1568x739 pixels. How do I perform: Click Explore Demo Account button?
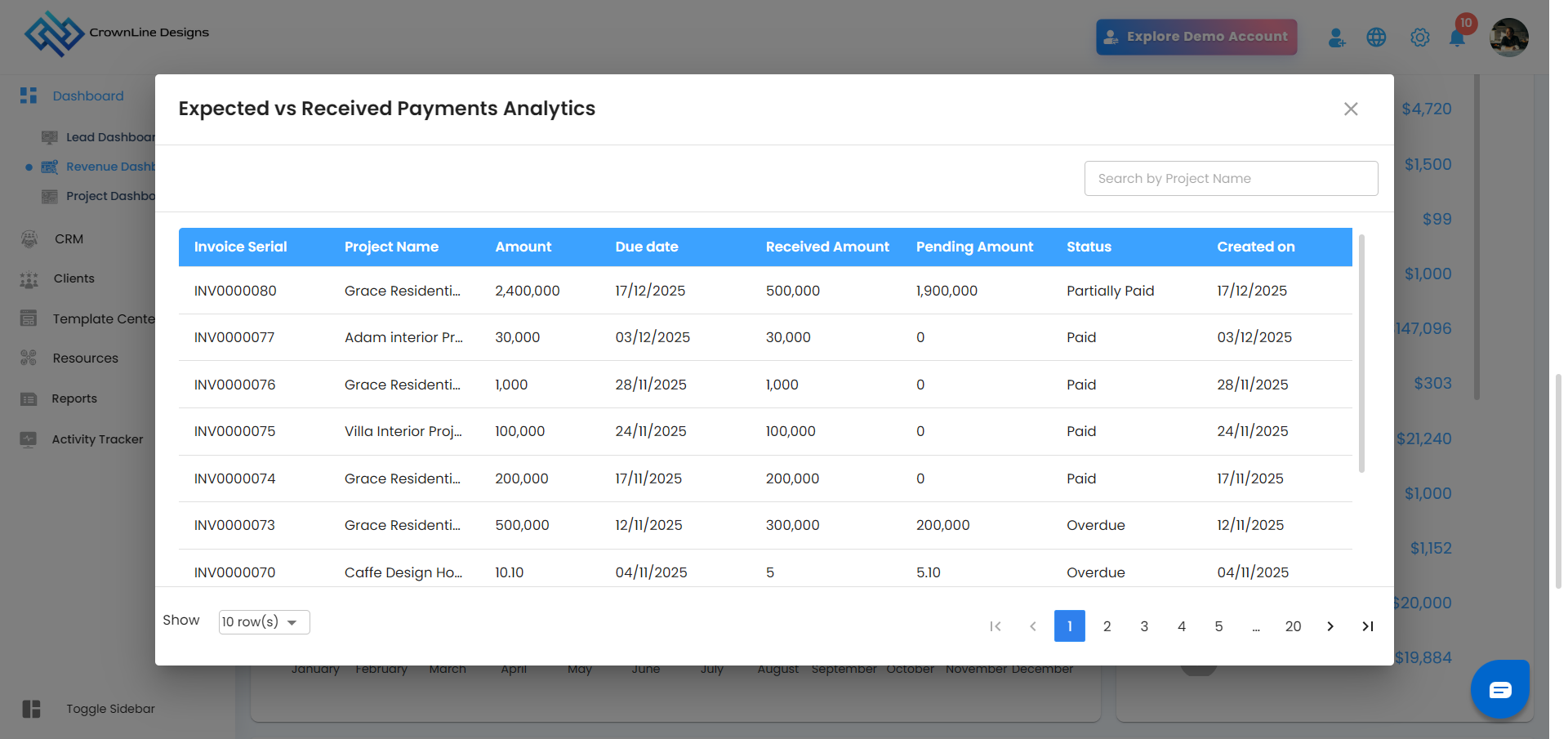coord(1196,37)
